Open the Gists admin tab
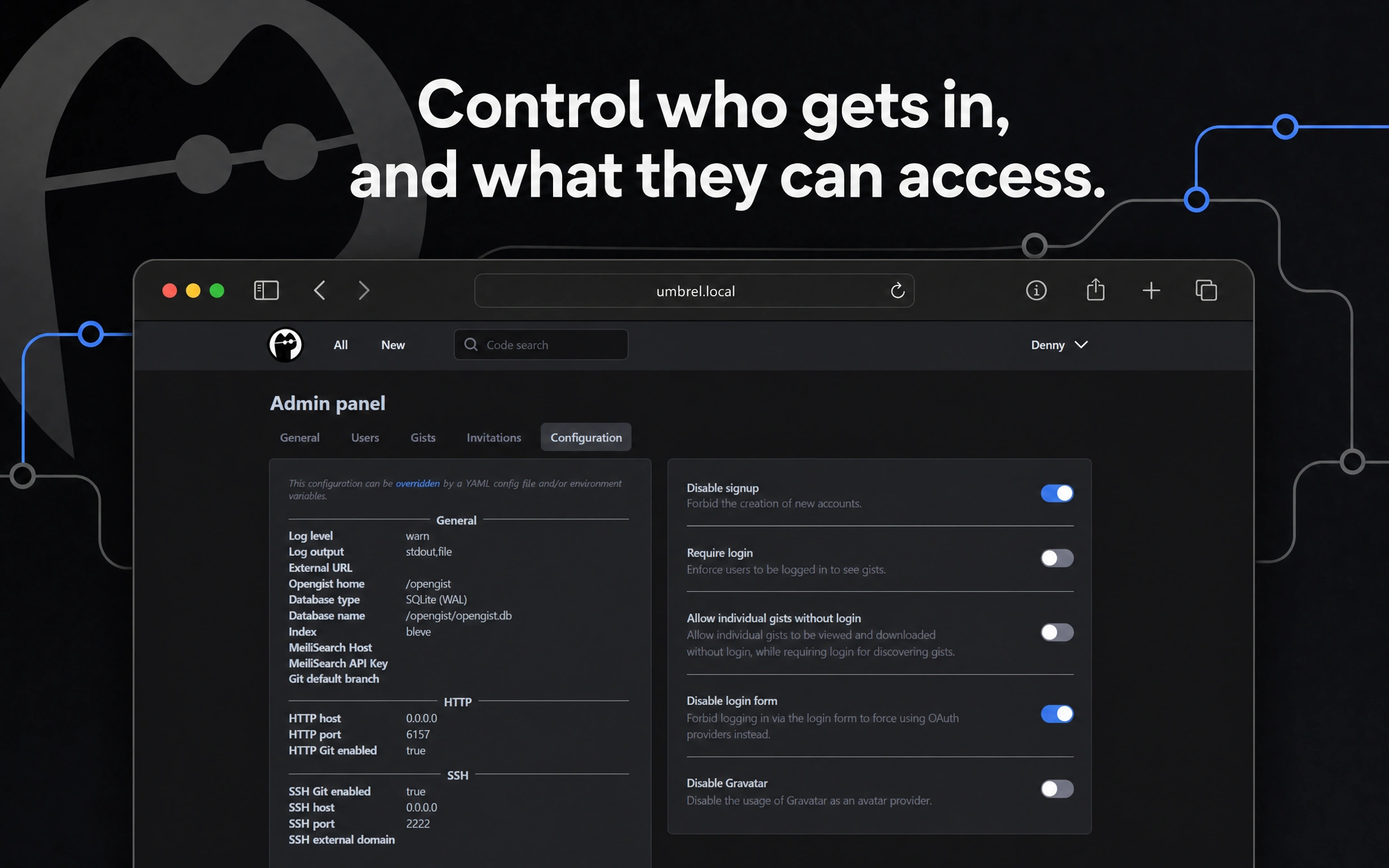 point(423,438)
